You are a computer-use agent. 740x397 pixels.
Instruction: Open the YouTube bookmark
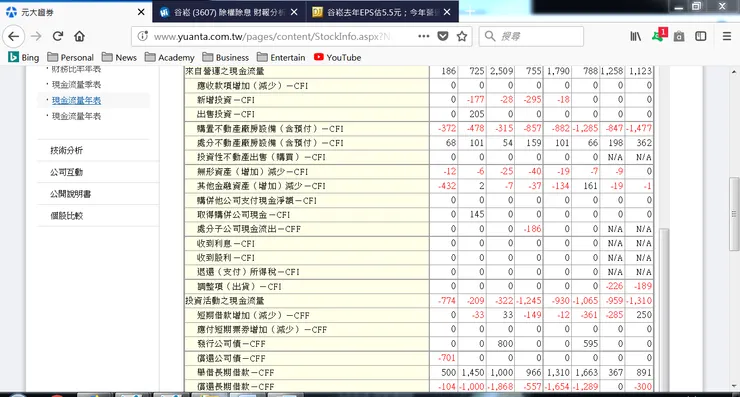pos(337,58)
